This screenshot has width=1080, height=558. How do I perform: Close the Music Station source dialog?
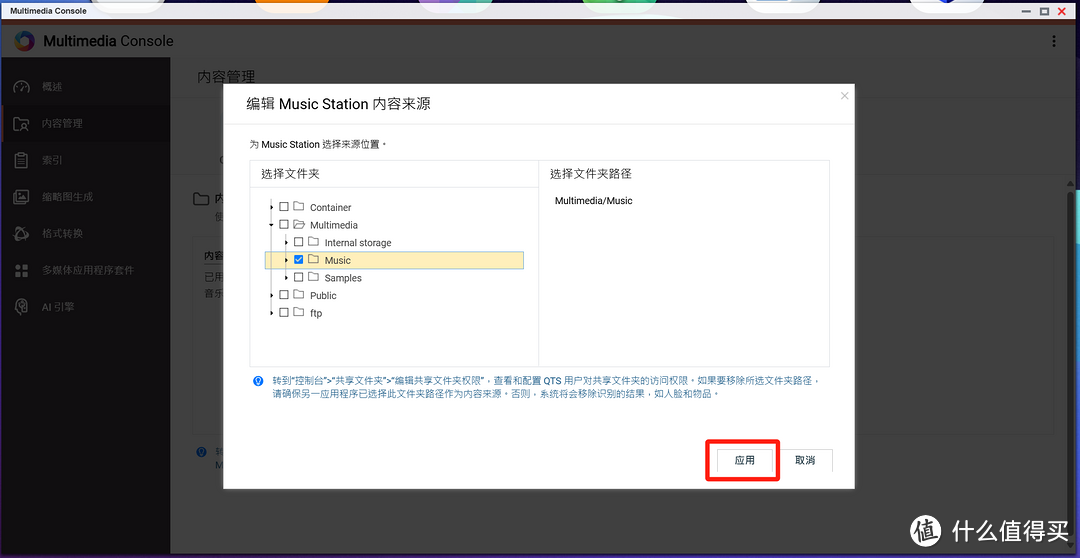[x=844, y=96]
